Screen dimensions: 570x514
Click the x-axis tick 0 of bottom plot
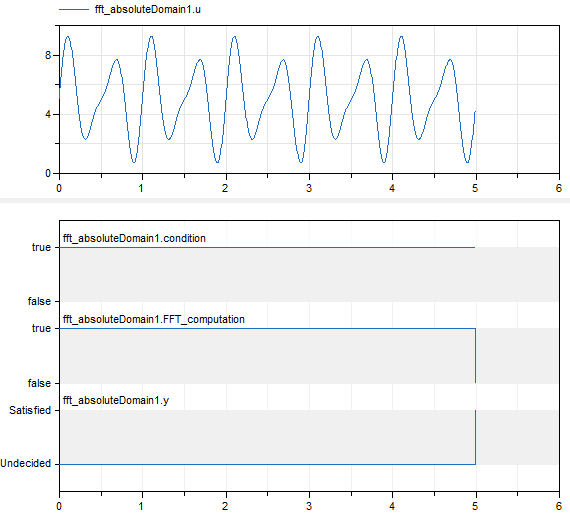pyautogui.click(x=59, y=506)
